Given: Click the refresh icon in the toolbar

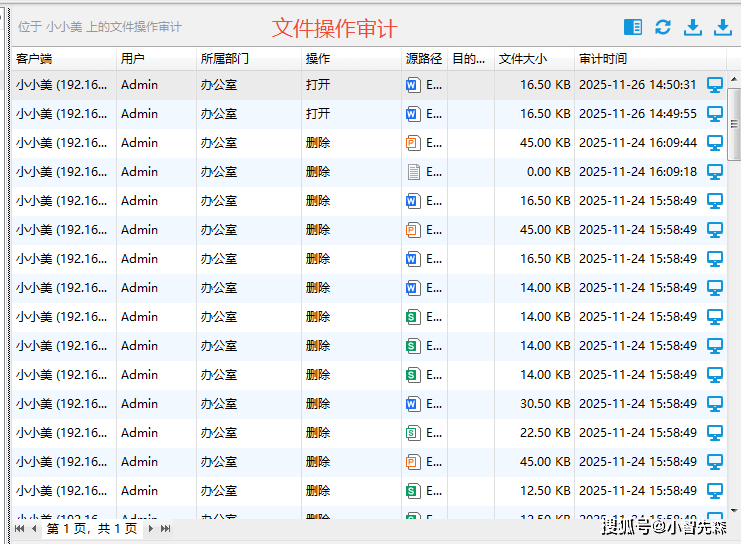Looking at the screenshot, I should (663, 27).
